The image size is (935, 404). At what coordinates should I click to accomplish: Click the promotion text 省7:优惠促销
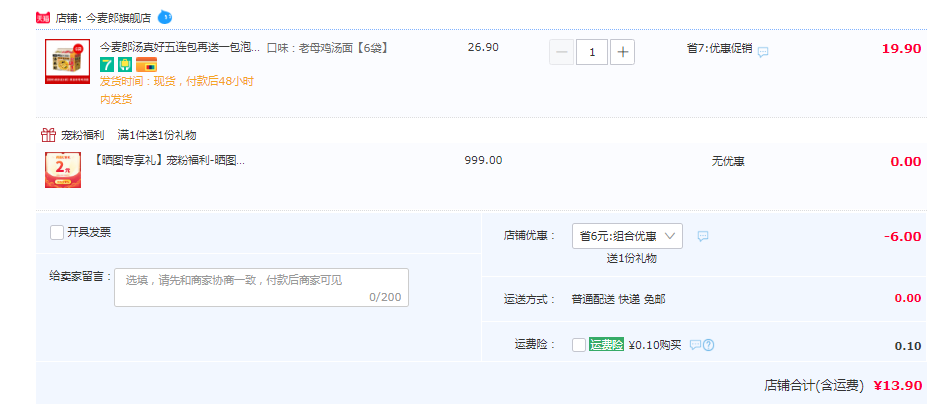[720, 49]
